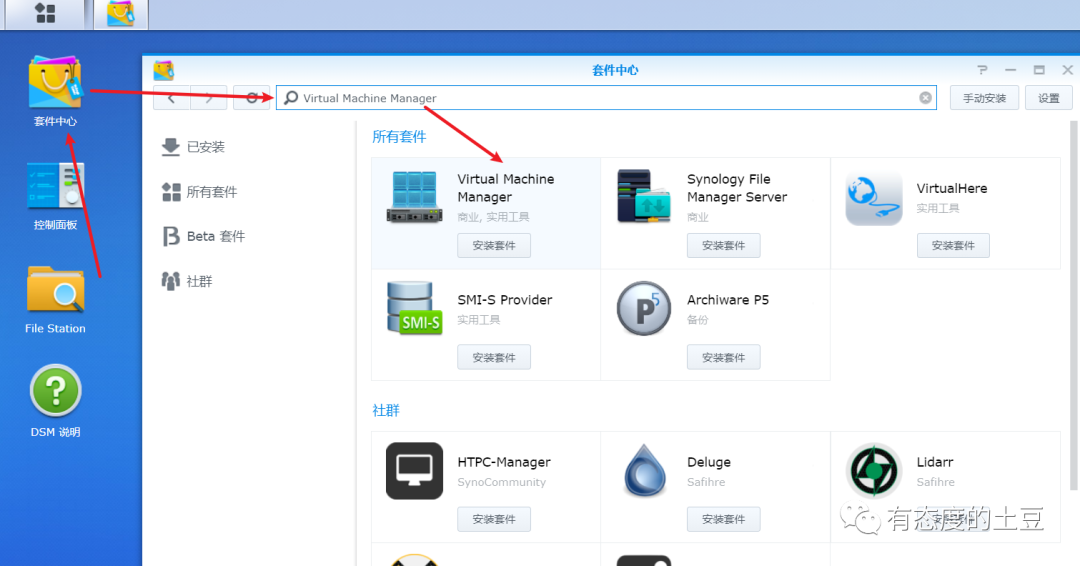Viewport: 1080px width, 566px height.
Task: Click the back navigation arrow in Package Center
Action: click(171, 98)
